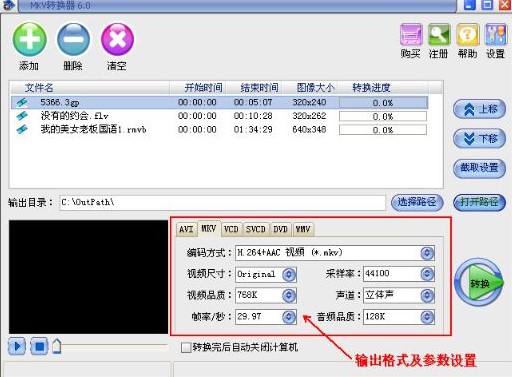
Task: Open the 视频尺寸 Original dropdown
Action: point(289,275)
